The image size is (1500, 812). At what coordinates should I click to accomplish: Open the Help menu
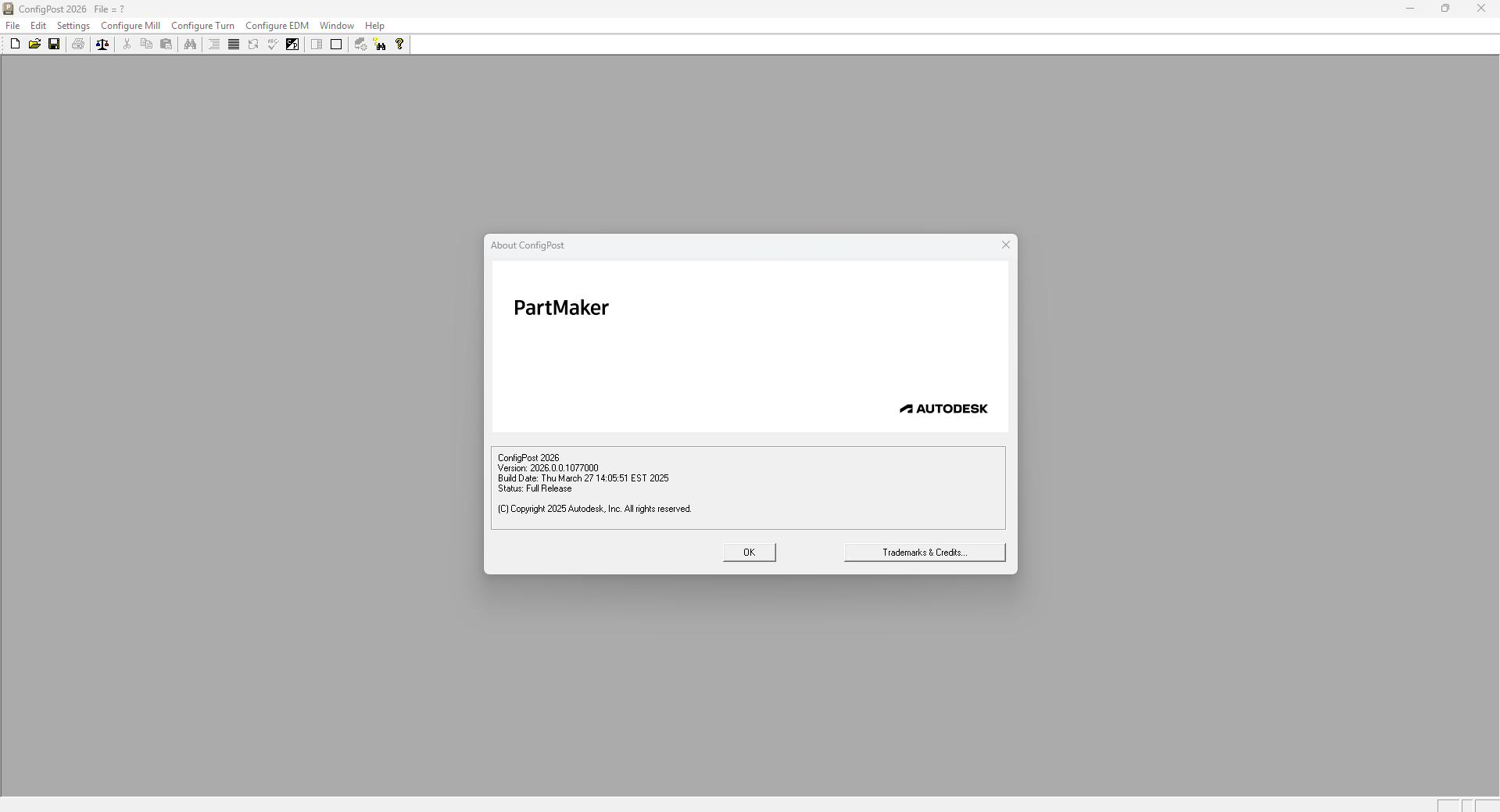[375, 26]
